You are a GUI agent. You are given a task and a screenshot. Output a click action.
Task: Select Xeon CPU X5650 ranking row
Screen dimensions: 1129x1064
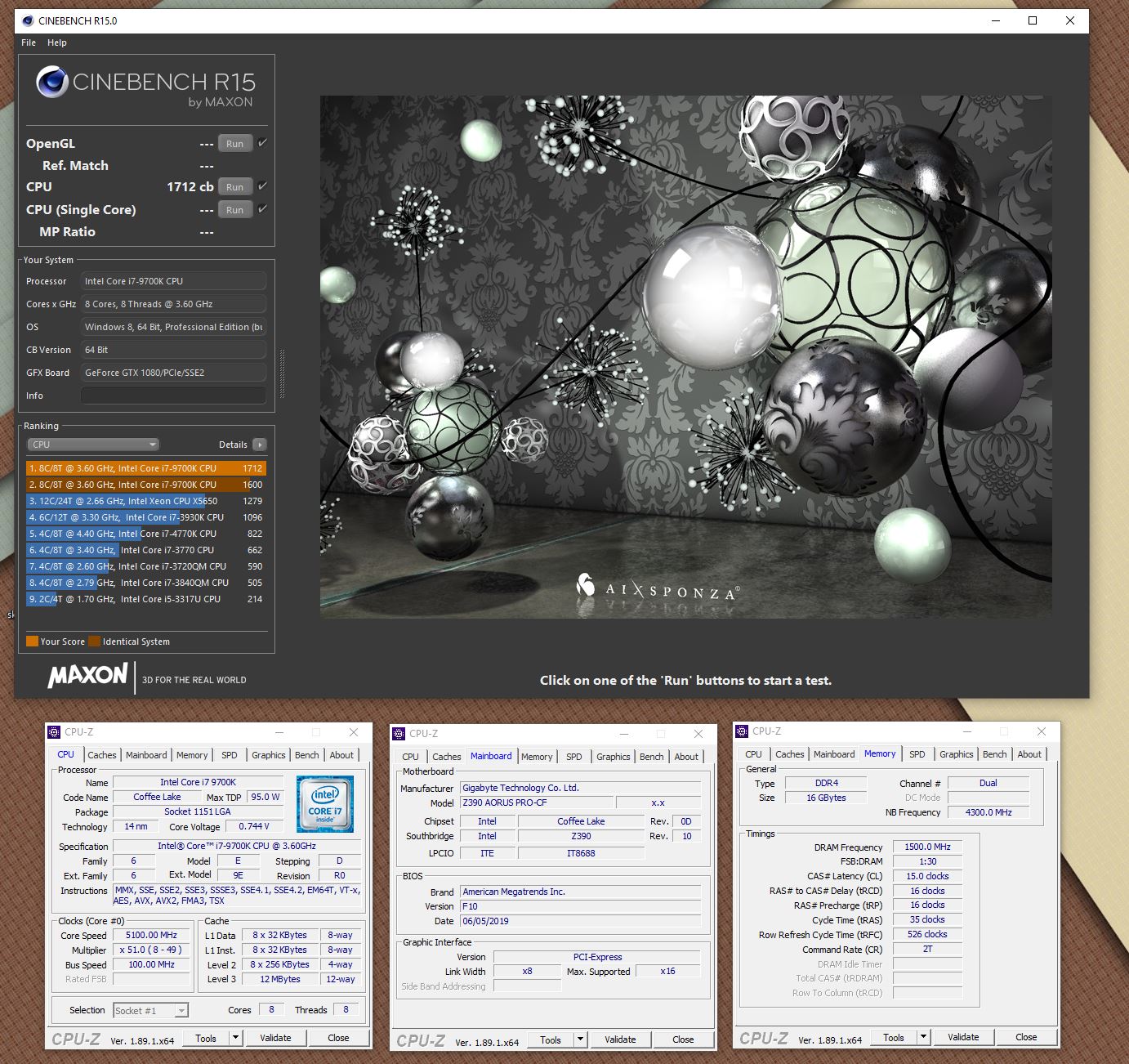click(x=146, y=501)
